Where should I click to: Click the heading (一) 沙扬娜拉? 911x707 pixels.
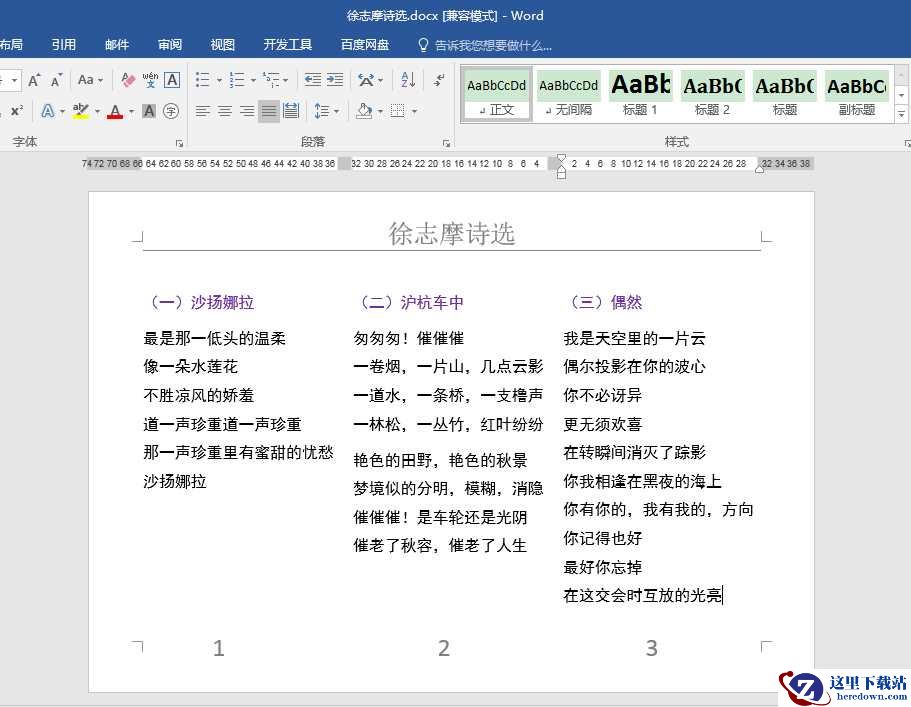click(199, 303)
